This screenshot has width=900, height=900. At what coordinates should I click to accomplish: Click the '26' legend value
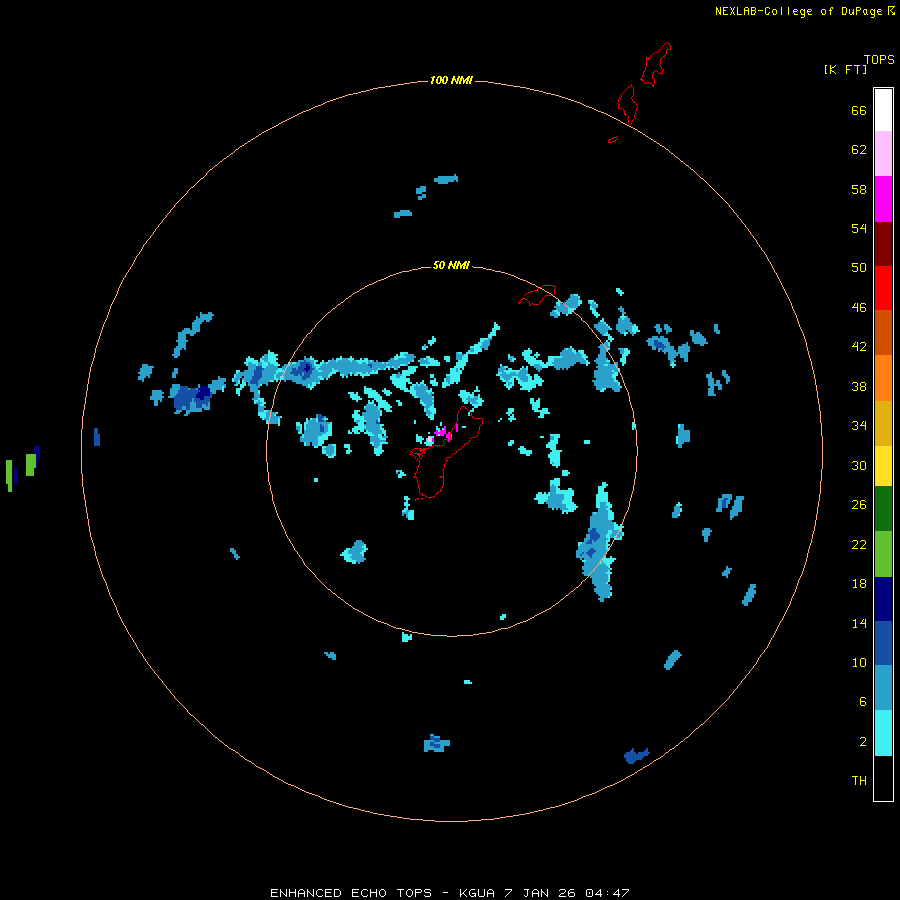[859, 505]
